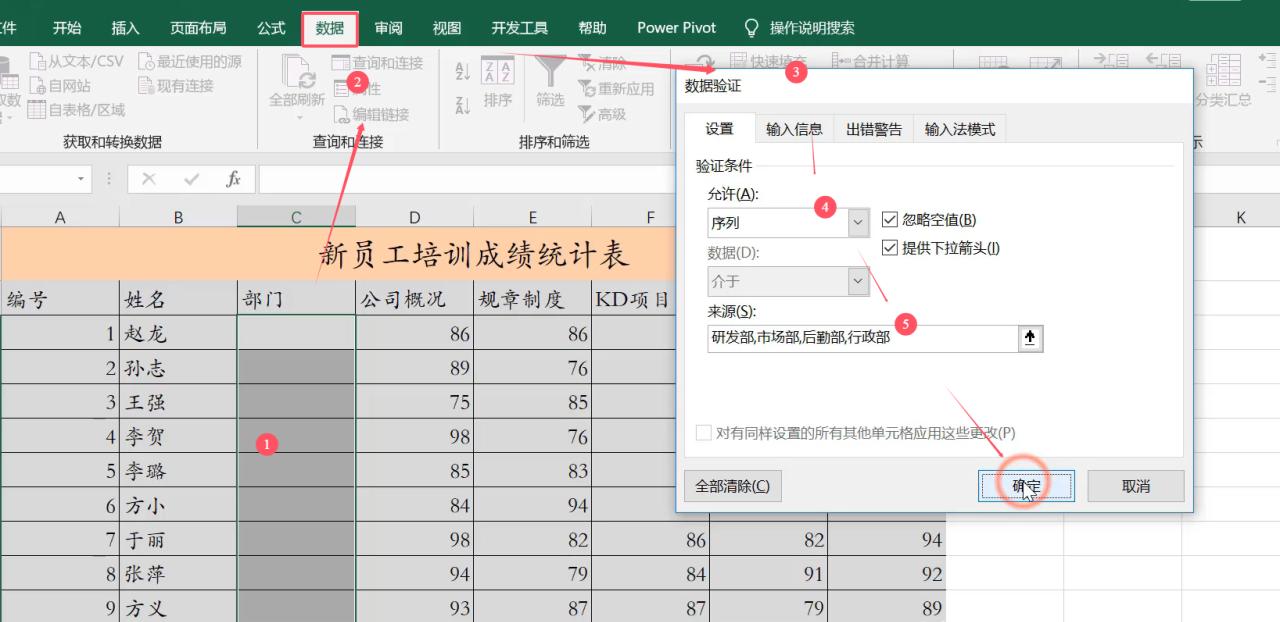Open the Power Pivot tab
This screenshot has width=1280, height=622.
[x=677, y=28]
